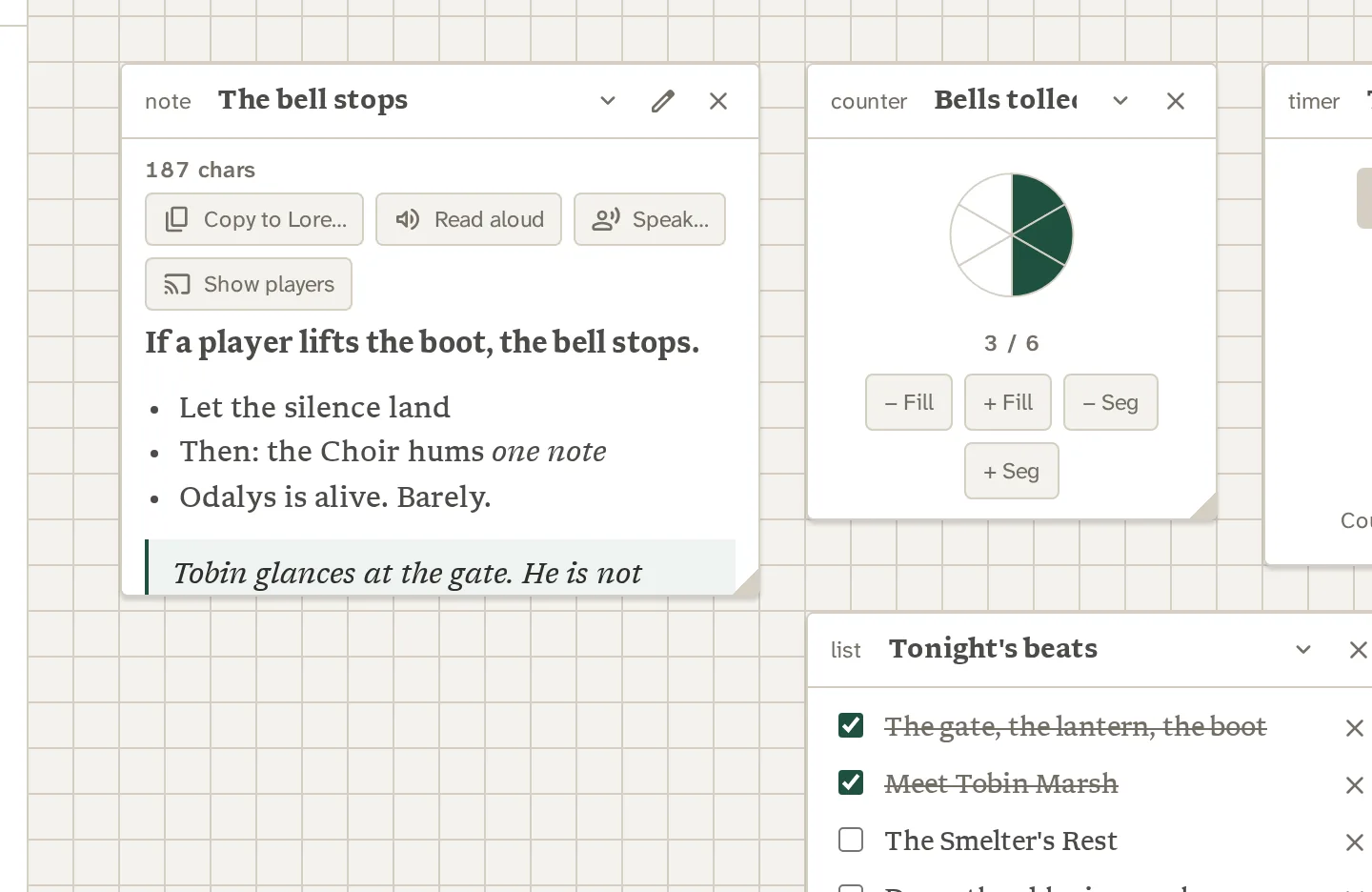The width and height of the screenshot is (1372, 892).
Task: Close the Bells tolled counter card
Action: (1176, 101)
